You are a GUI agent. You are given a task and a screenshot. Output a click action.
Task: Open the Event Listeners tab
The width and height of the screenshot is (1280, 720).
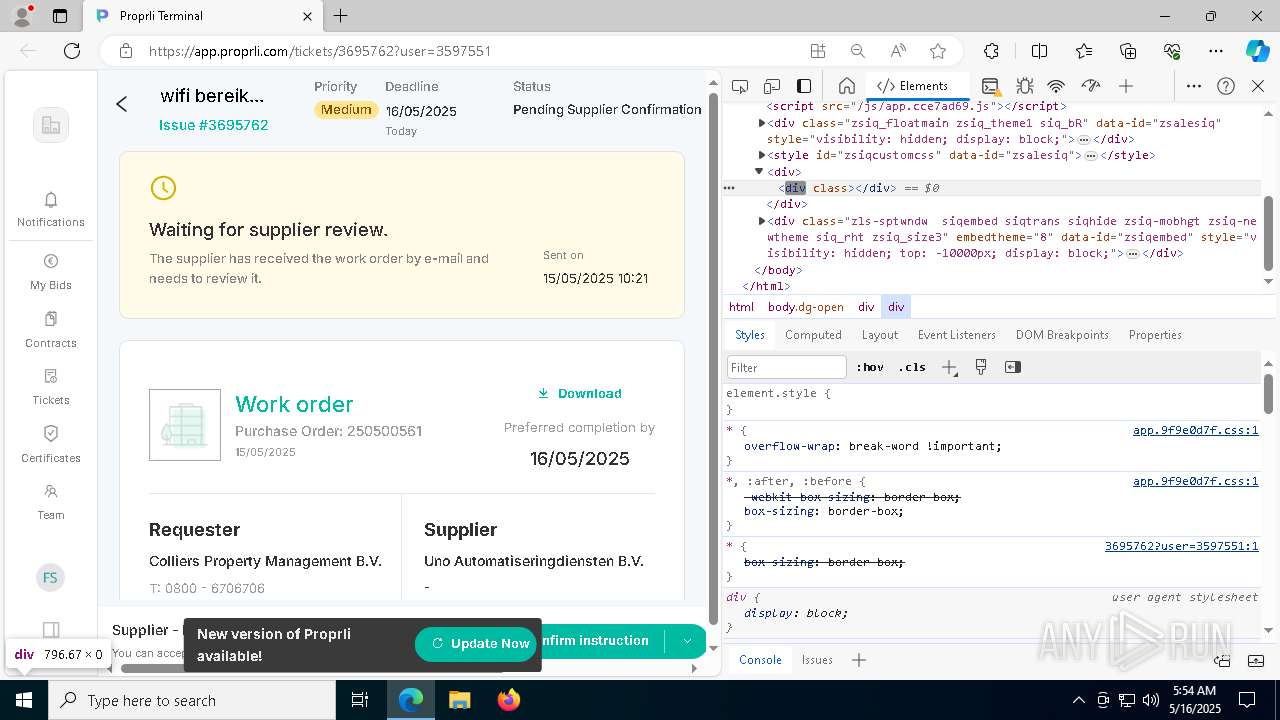pos(957,335)
